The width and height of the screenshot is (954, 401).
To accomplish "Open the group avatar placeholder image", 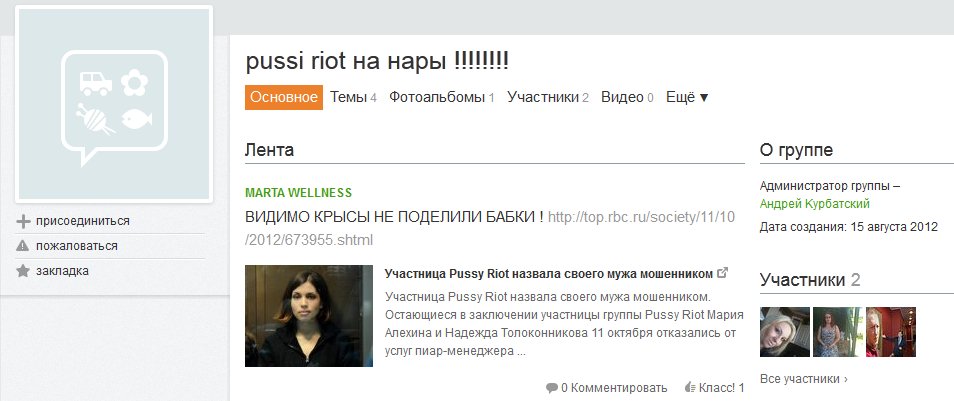I will [x=114, y=104].
